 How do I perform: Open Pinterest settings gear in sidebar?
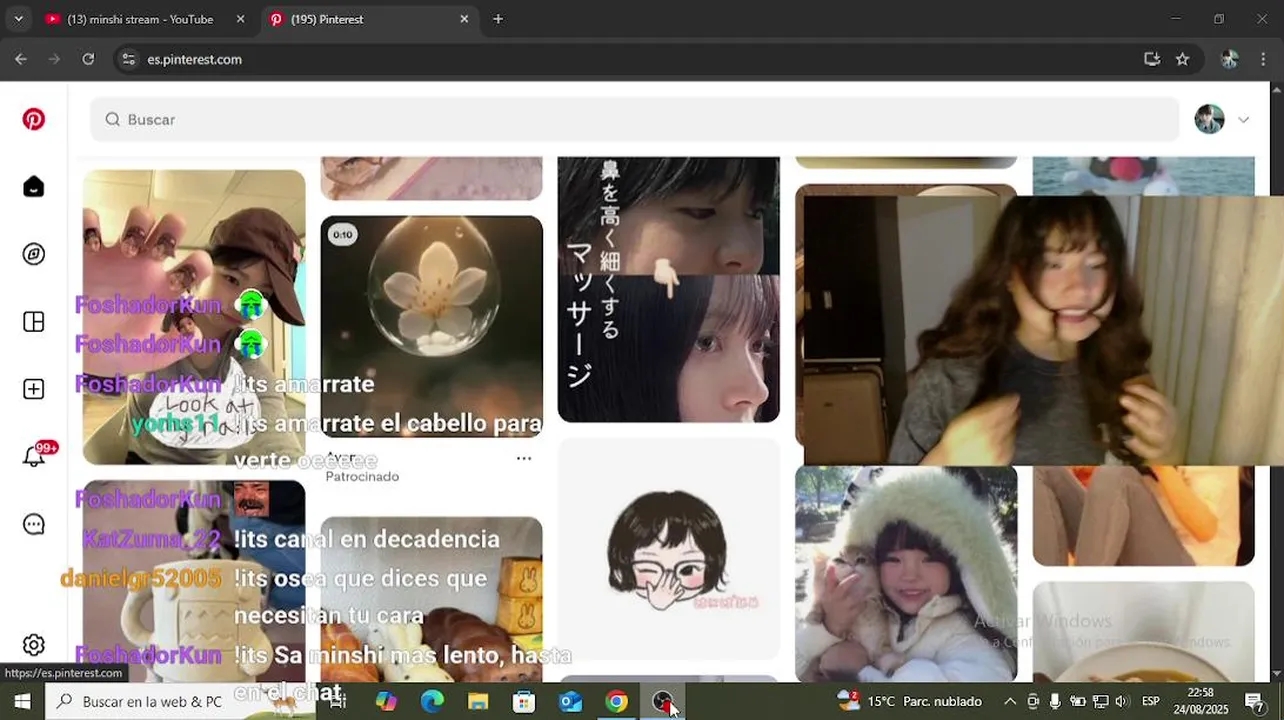[x=34, y=645]
